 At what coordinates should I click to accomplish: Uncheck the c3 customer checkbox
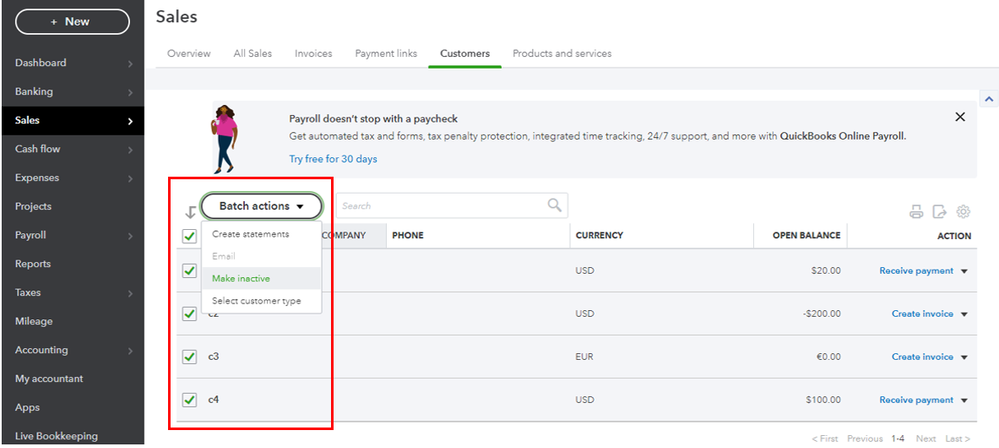click(190, 357)
